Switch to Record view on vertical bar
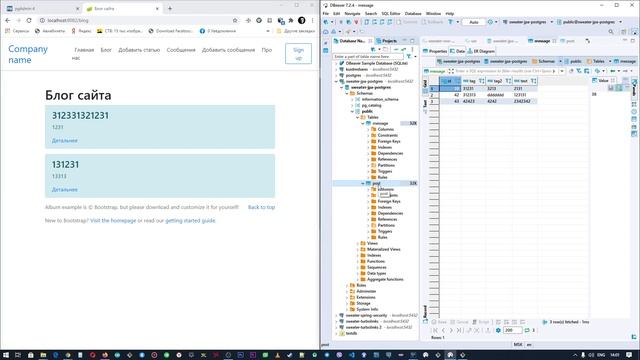640x360 pixels. 425,311
